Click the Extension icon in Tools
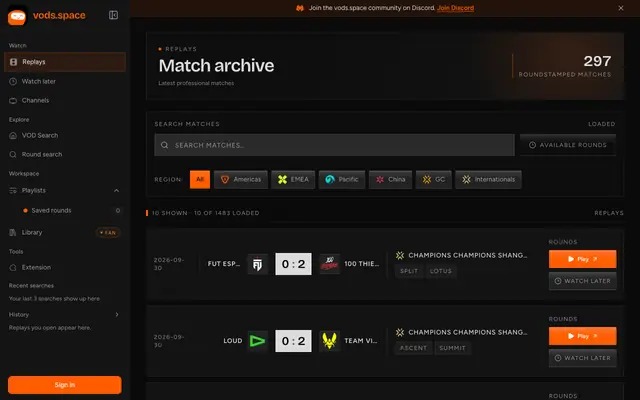The height and width of the screenshot is (400, 640). (13, 267)
